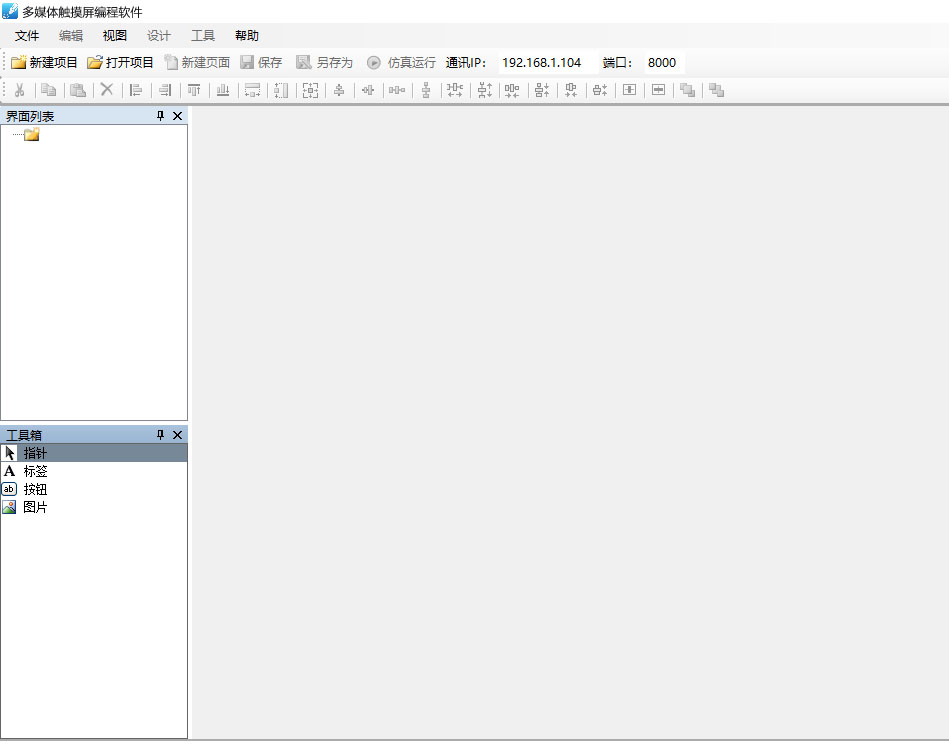Select the folder node in 界面列表 tree
The height and width of the screenshot is (756, 949).
[31, 135]
